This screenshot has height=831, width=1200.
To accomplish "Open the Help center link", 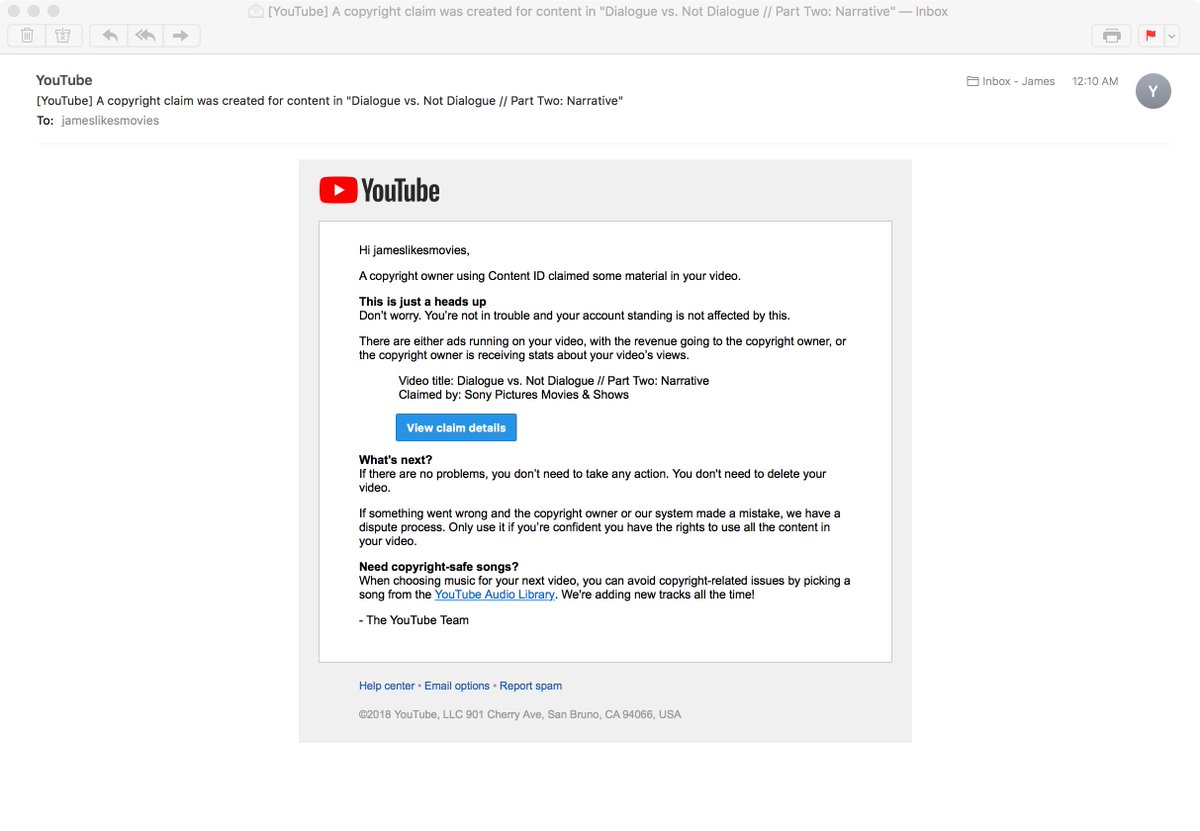I will click(387, 686).
